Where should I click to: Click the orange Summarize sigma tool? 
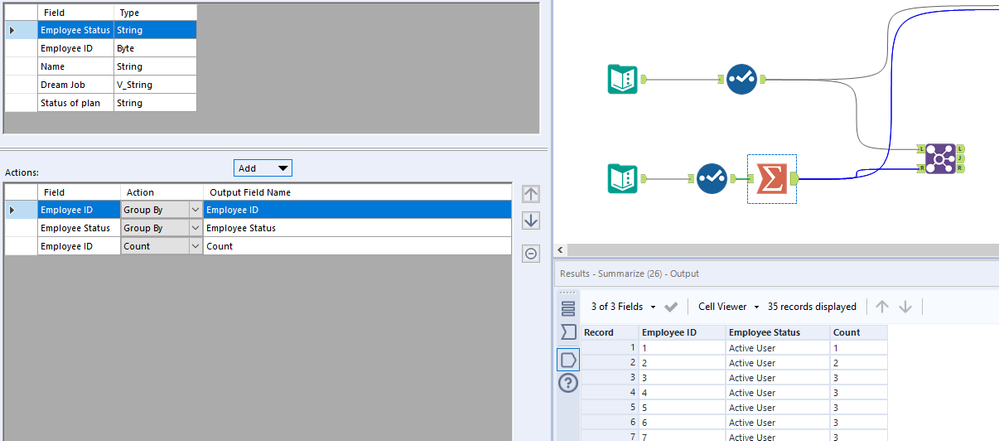771,179
